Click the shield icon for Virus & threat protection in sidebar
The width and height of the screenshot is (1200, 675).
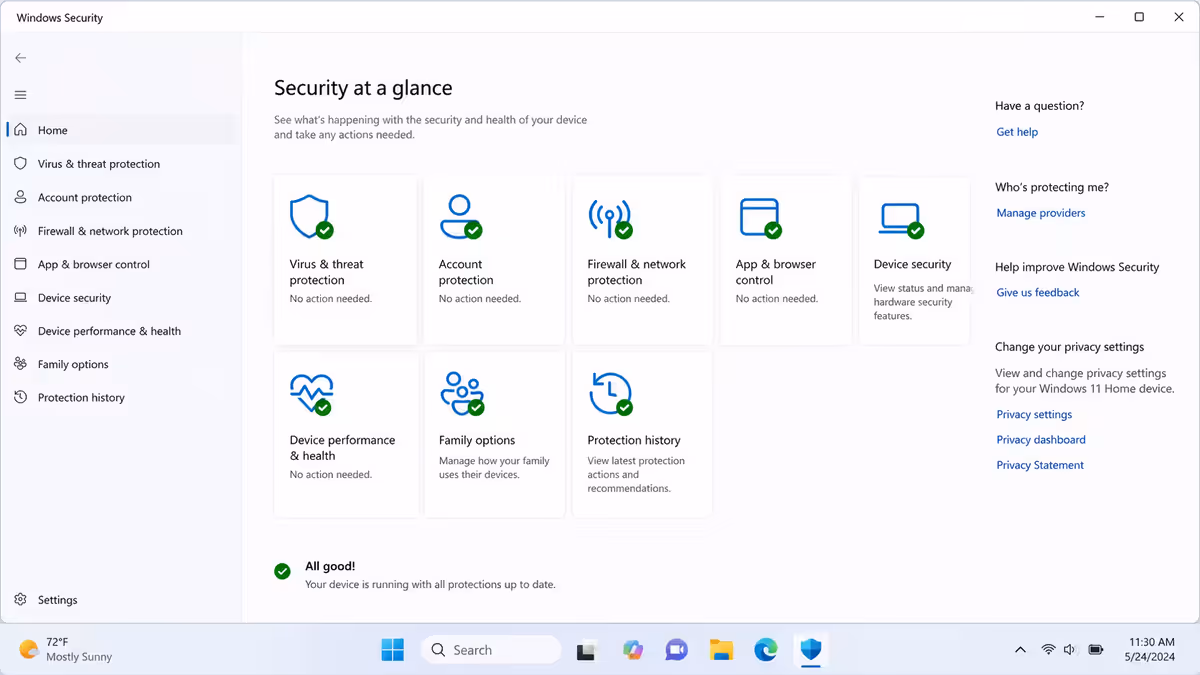[20, 163]
